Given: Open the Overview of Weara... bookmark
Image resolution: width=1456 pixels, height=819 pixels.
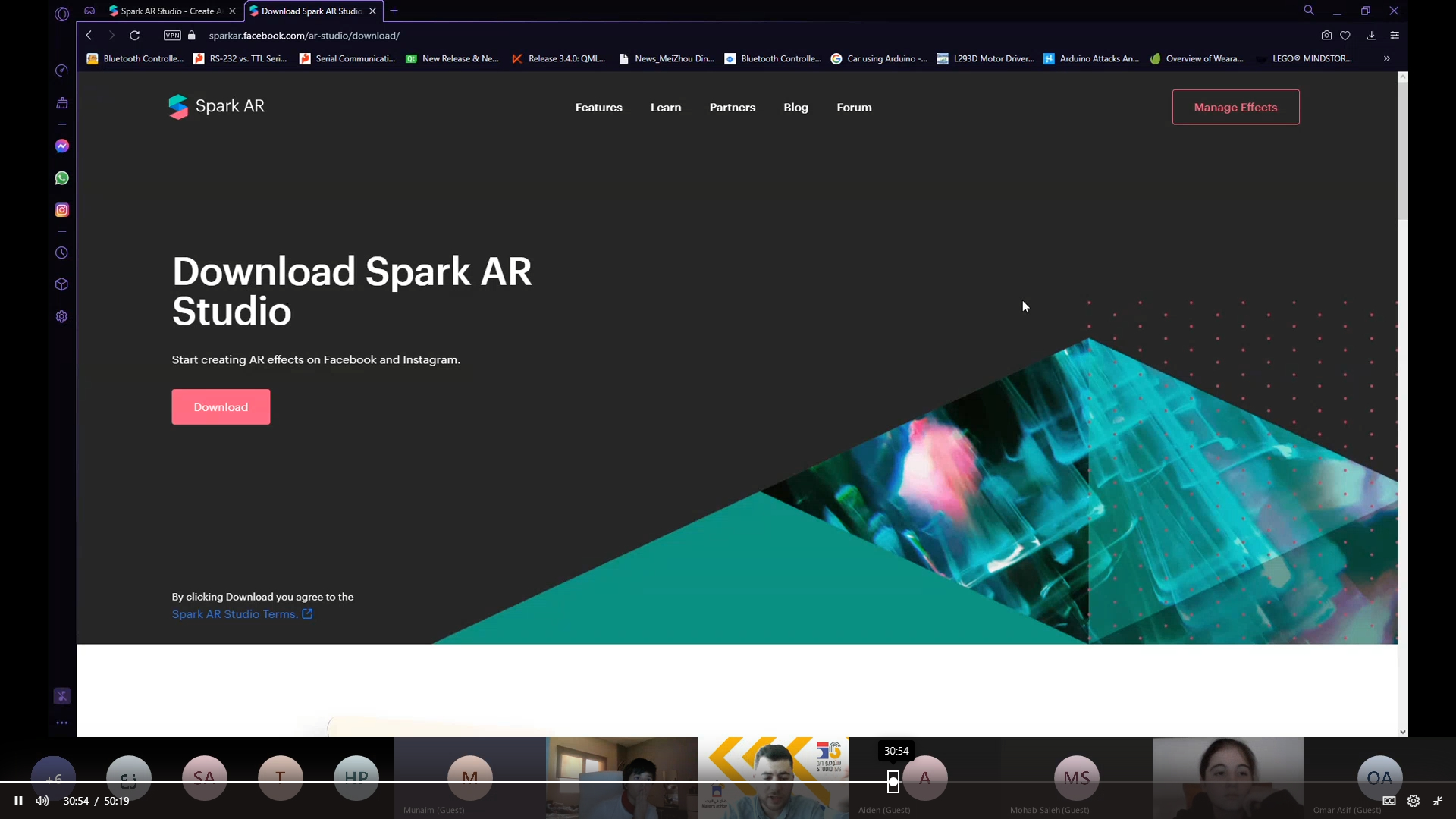Looking at the screenshot, I should pos(1197,58).
